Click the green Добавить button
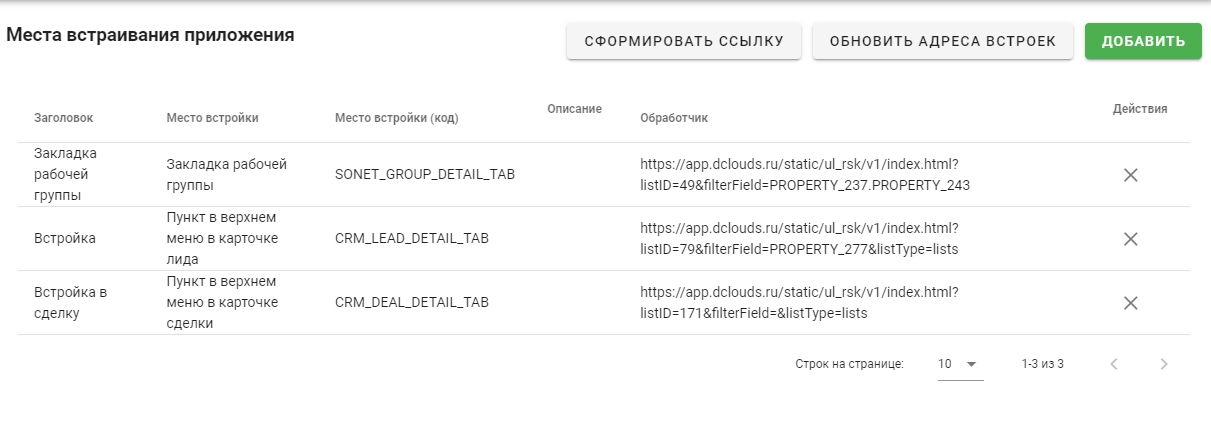Image resolution: width=1211 pixels, height=425 pixels. (x=1143, y=41)
